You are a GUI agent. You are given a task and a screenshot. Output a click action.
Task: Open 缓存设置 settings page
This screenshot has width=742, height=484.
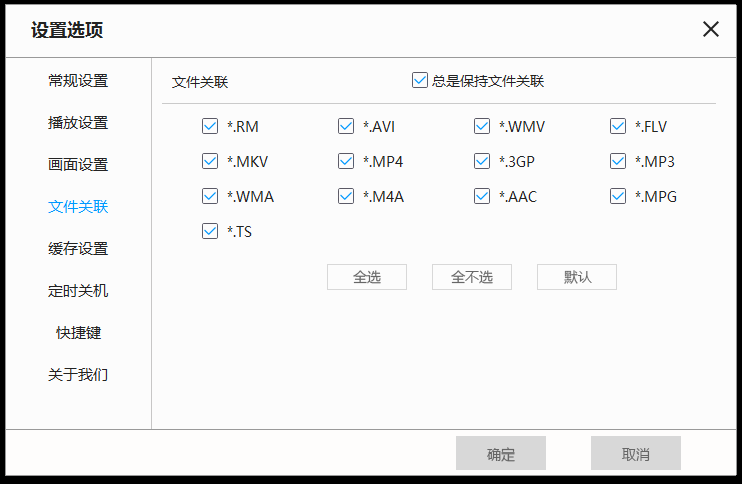(78, 249)
